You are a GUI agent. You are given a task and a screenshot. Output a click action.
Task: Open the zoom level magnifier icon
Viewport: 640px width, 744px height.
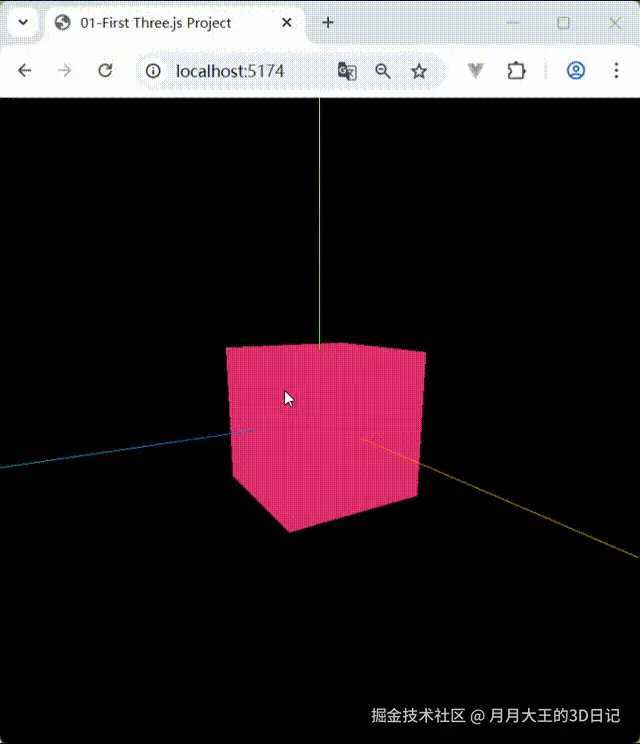point(383,71)
